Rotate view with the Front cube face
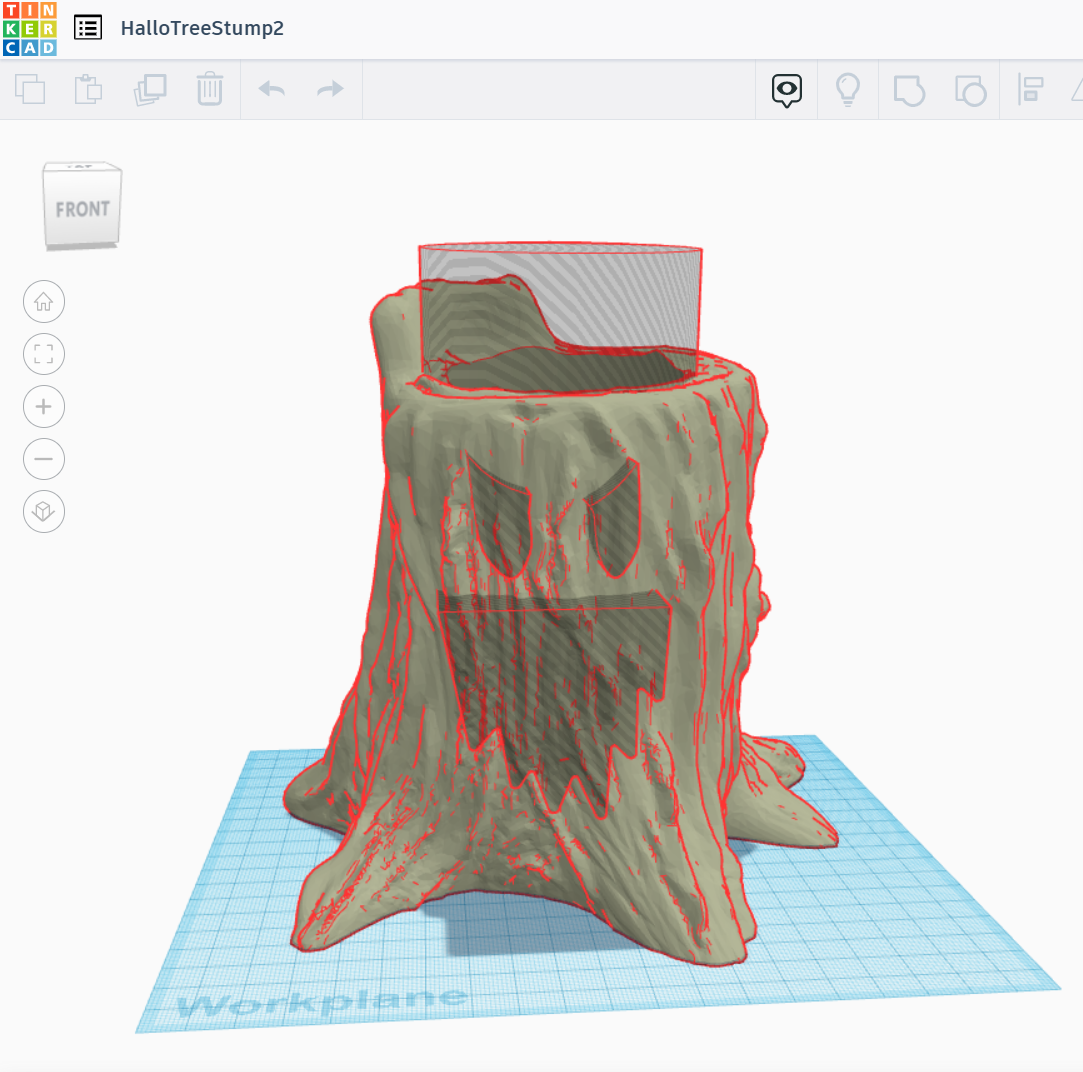Viewport: 1083px width, 1072px height. coord(82,207)
